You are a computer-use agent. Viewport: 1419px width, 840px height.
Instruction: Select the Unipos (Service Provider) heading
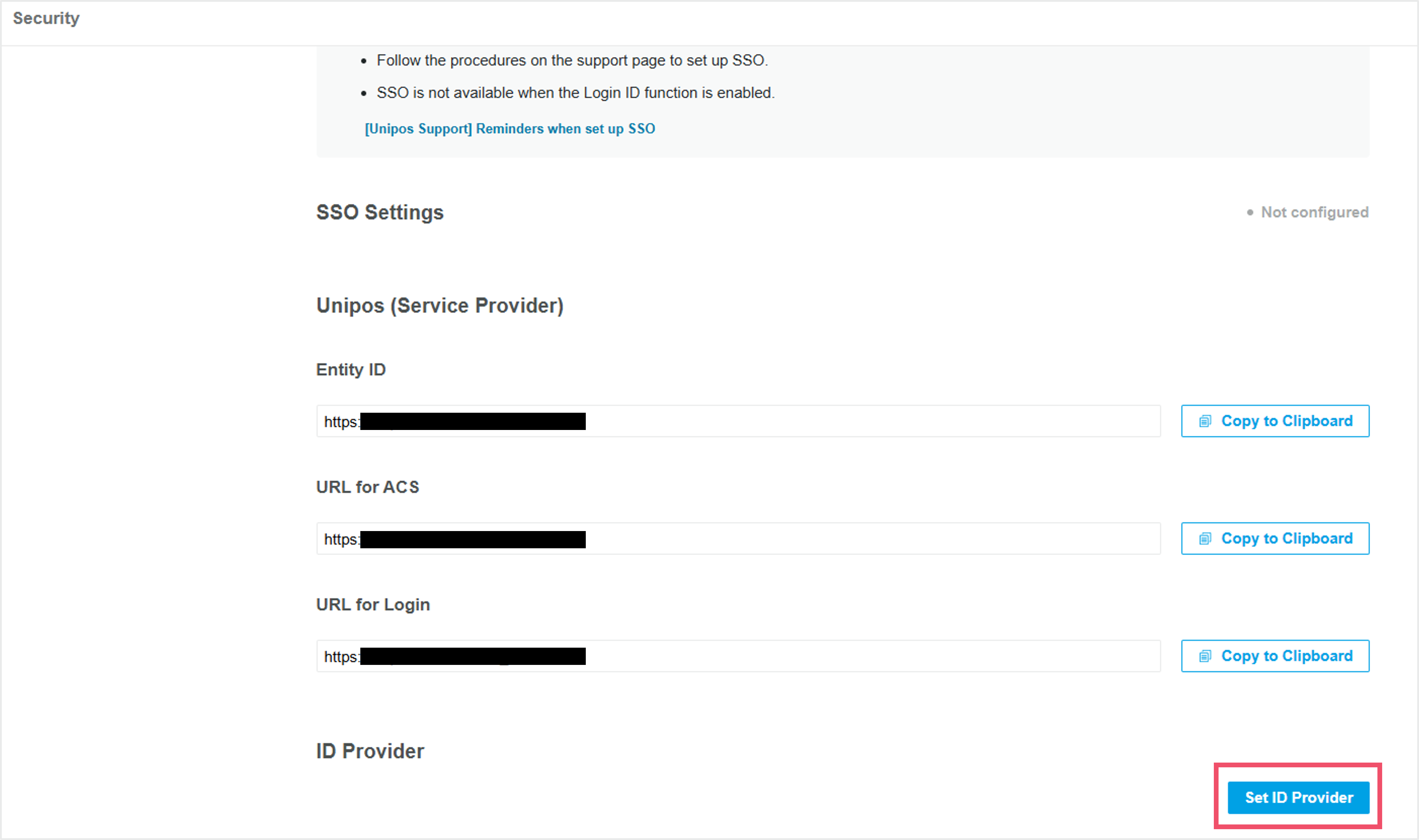[440, 306]
